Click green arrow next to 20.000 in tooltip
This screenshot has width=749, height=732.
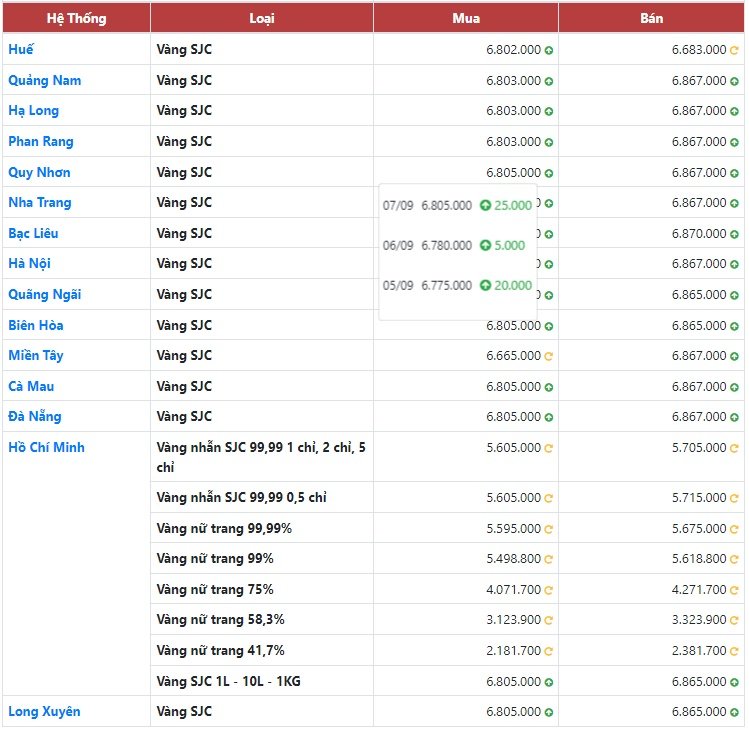pyautogui.click(x=485, y=286)
